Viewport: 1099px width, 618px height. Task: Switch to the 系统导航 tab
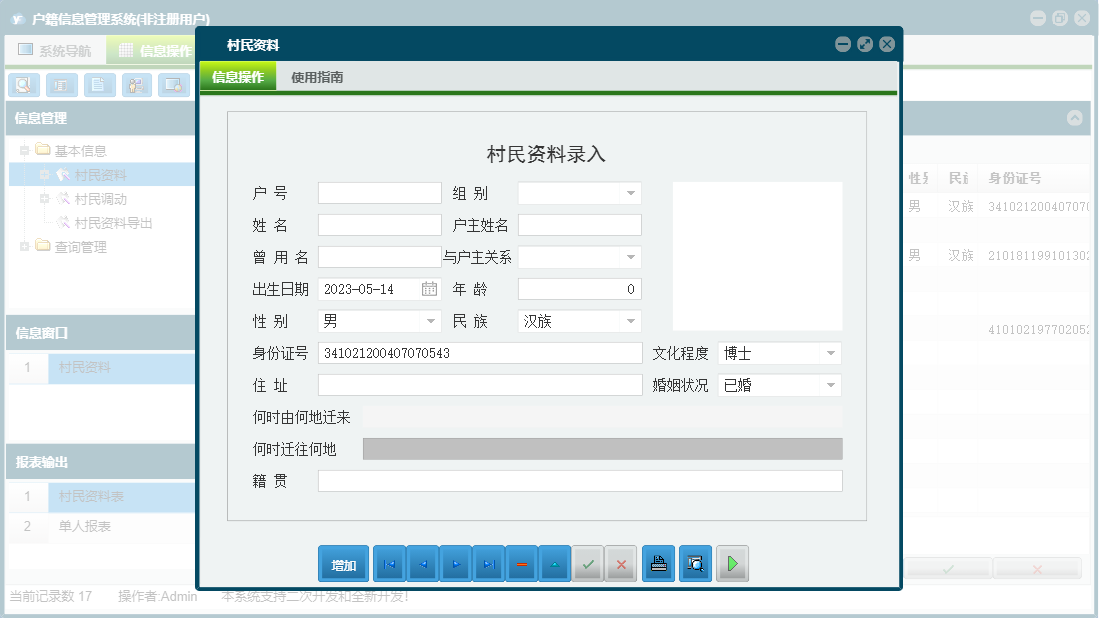pos(56,48)
